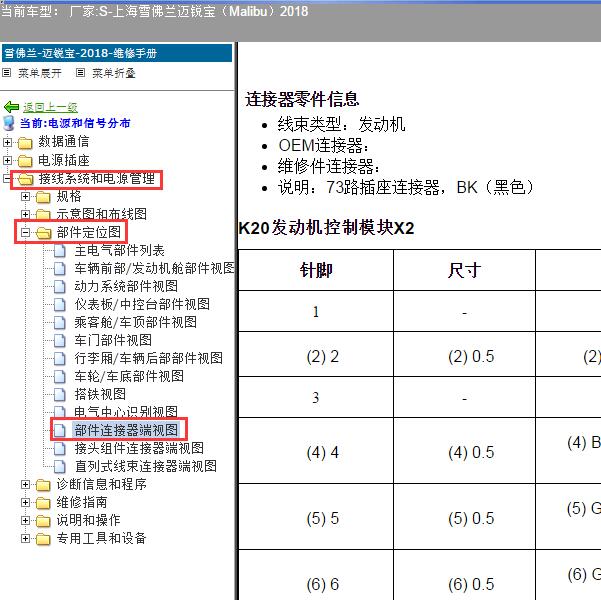Expand the 规格 folder plus box
This screenshot has width=601, height=600.
pos(25,196)
